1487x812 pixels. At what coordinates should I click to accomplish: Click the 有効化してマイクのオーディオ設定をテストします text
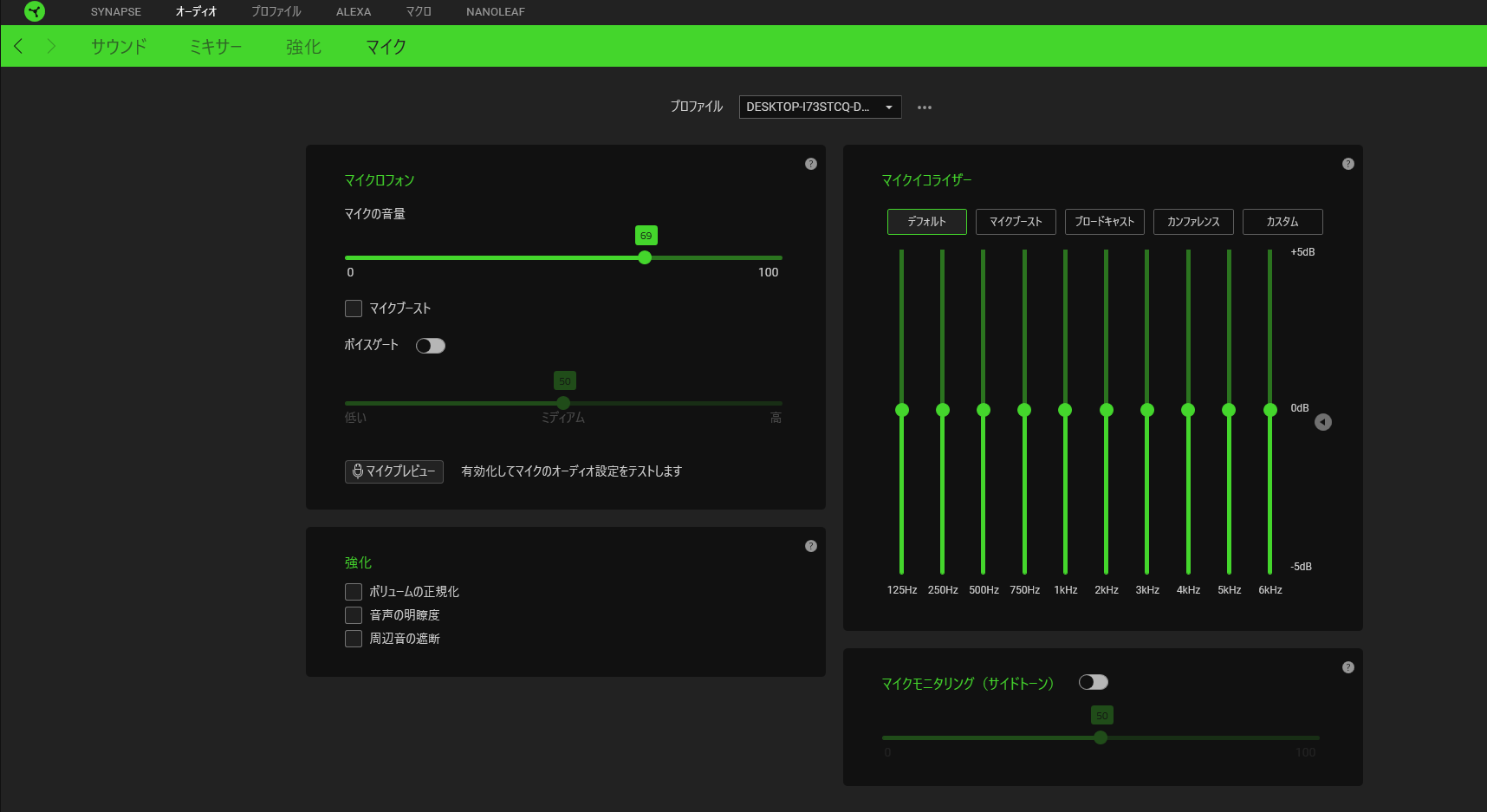(572, 471)
